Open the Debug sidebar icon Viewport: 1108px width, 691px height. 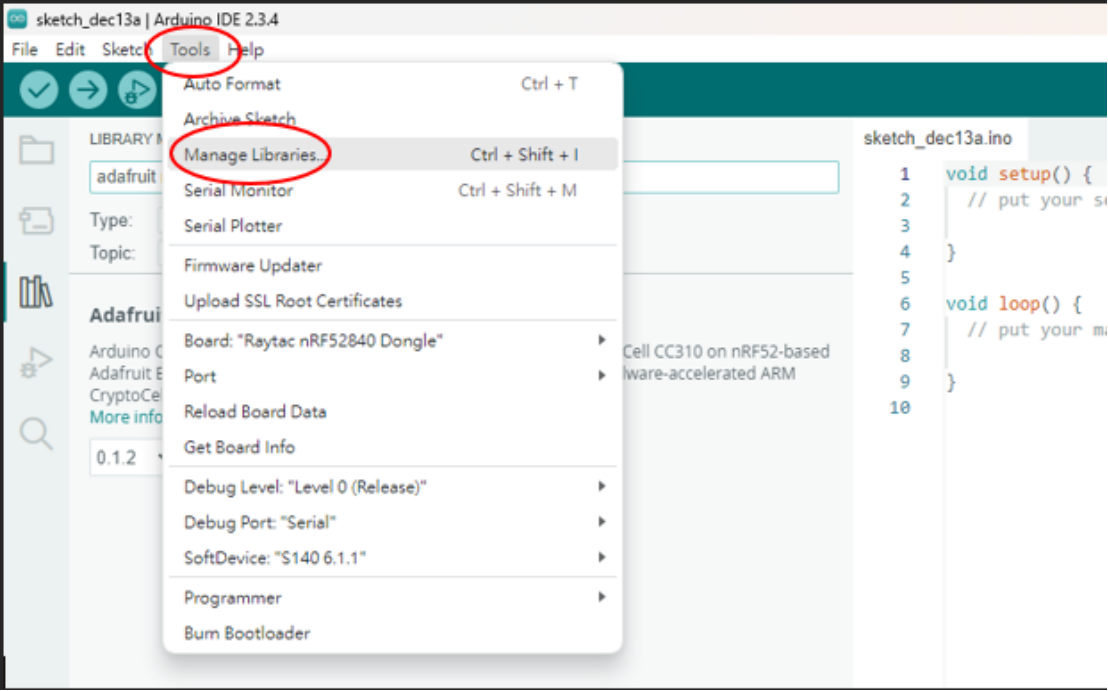[36, 362]
